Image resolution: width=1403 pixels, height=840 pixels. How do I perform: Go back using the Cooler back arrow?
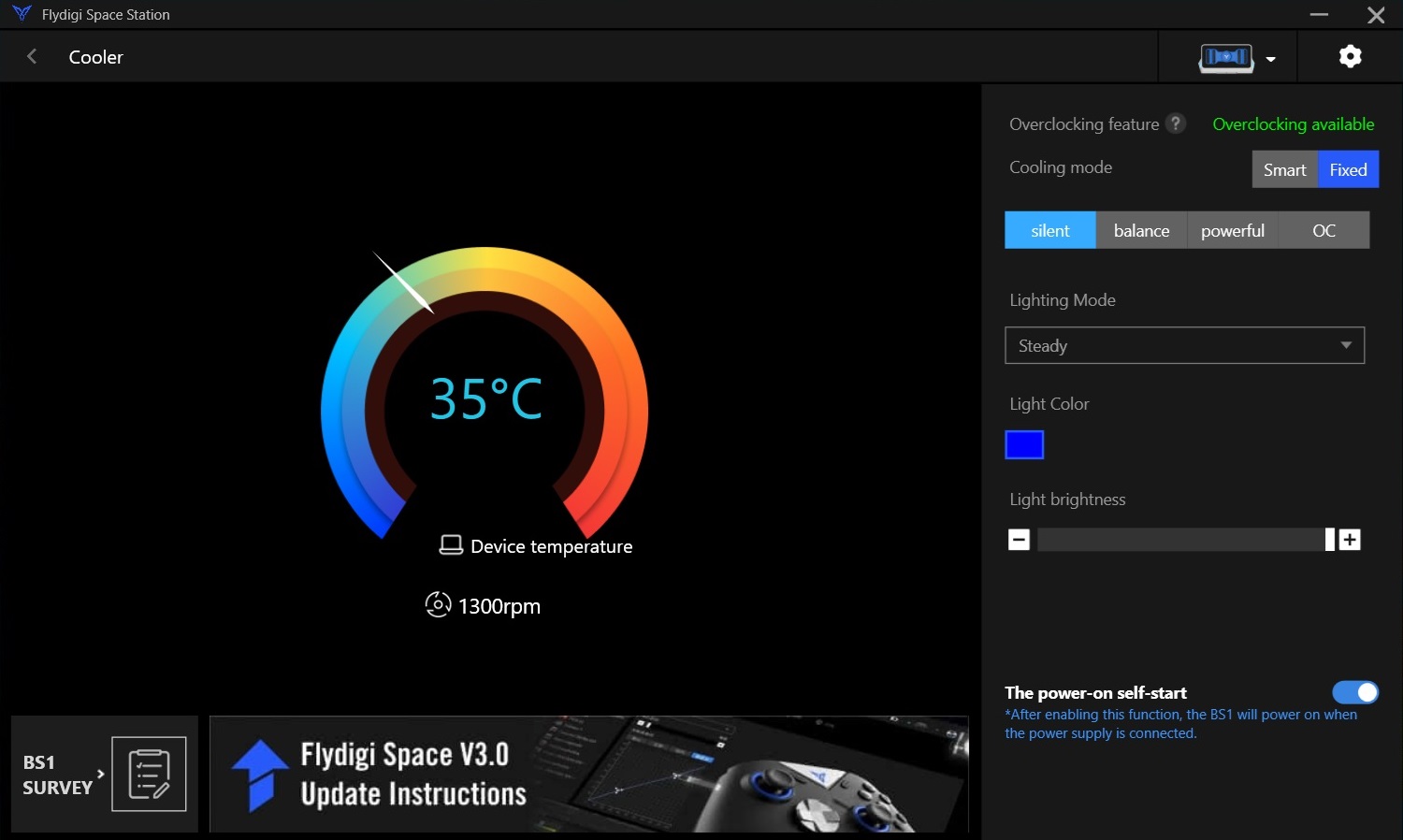pyautogui.click(x=32, y=56)
